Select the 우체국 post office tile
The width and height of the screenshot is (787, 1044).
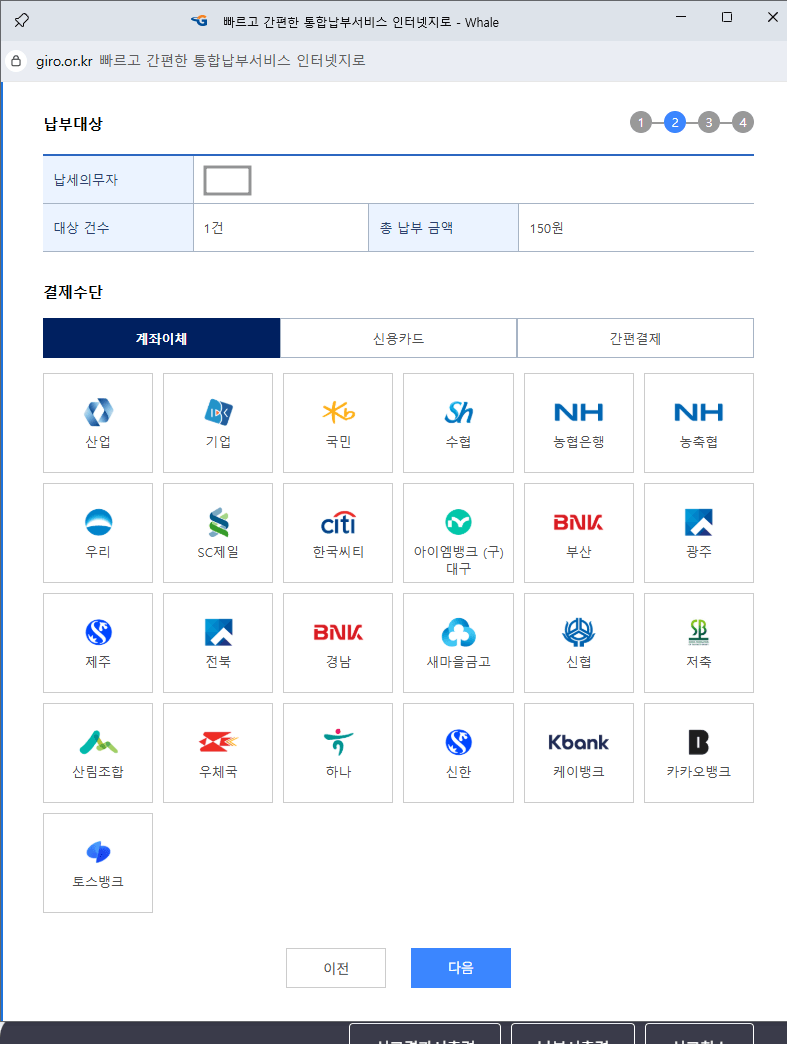pos(218,752)
